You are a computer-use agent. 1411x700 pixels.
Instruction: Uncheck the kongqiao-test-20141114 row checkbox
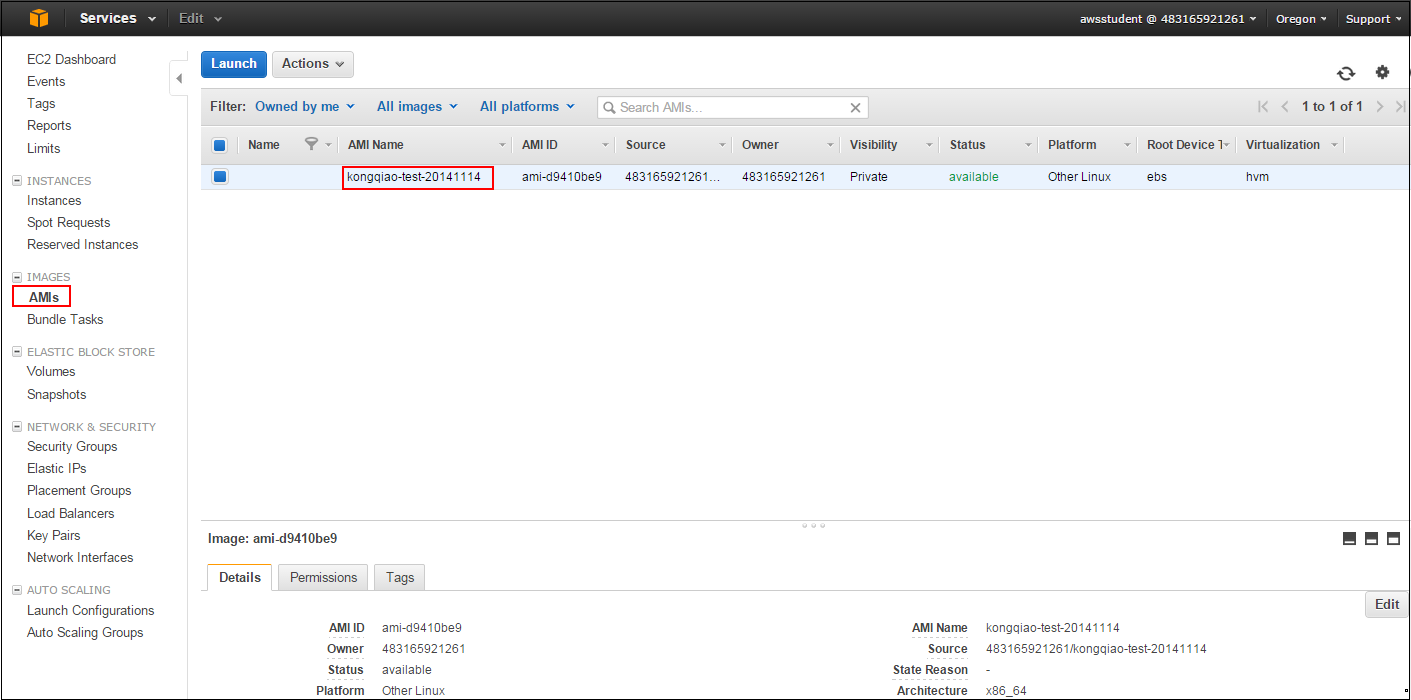tap(220, 177)
